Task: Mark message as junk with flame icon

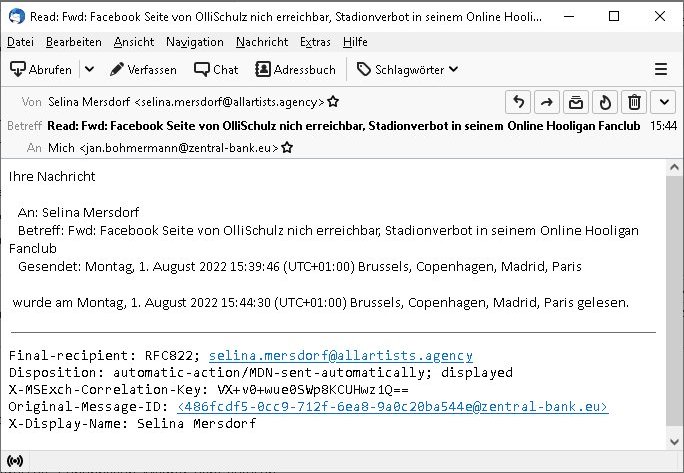Action: (x=605, y=102)
